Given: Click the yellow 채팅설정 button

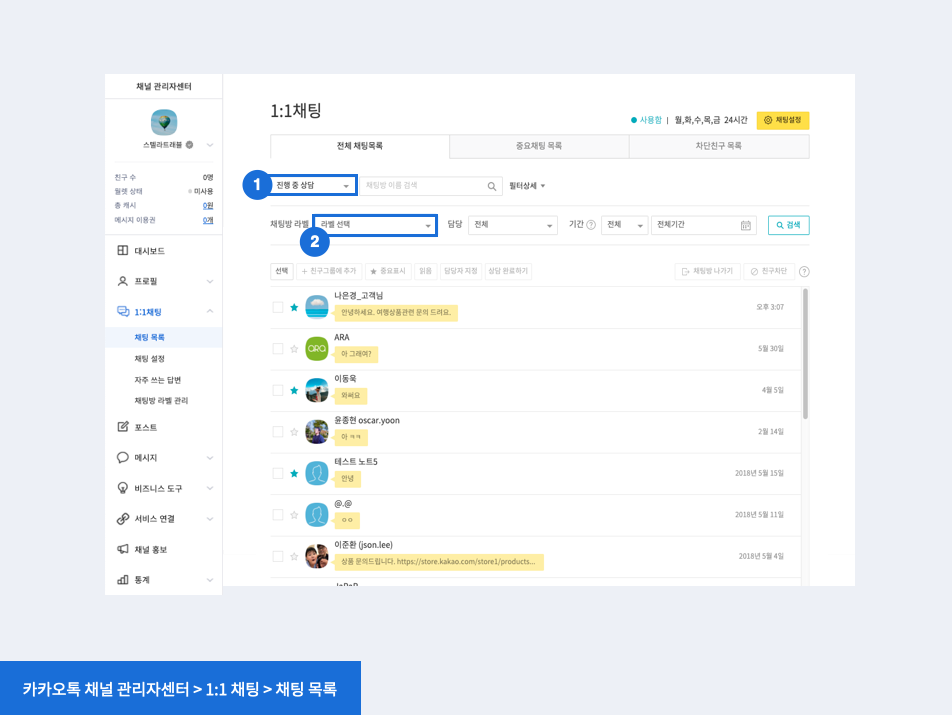Looking at the screenshot, I should [x=783, y=120].
